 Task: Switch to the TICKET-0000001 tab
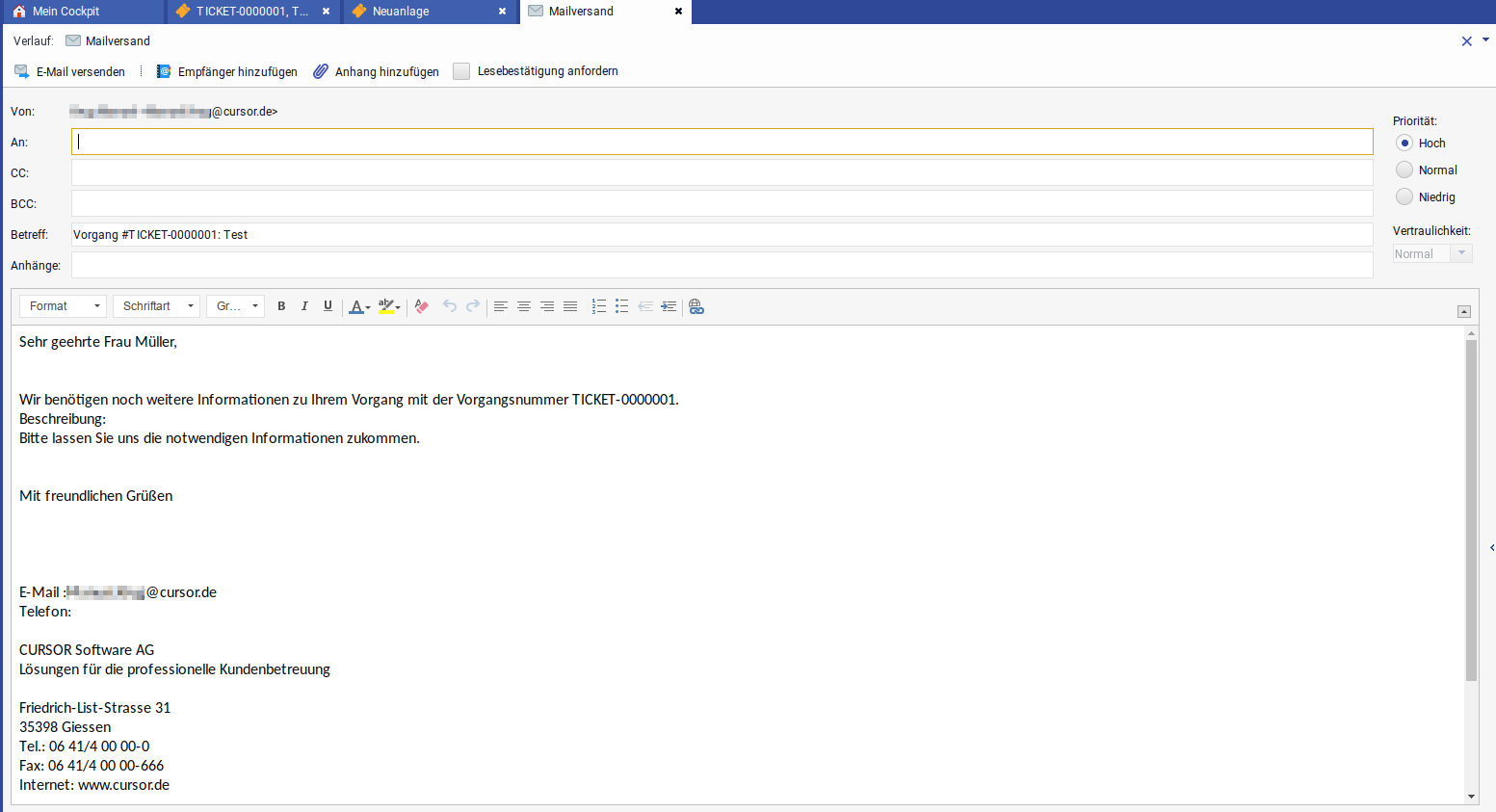tap(252, 12)
